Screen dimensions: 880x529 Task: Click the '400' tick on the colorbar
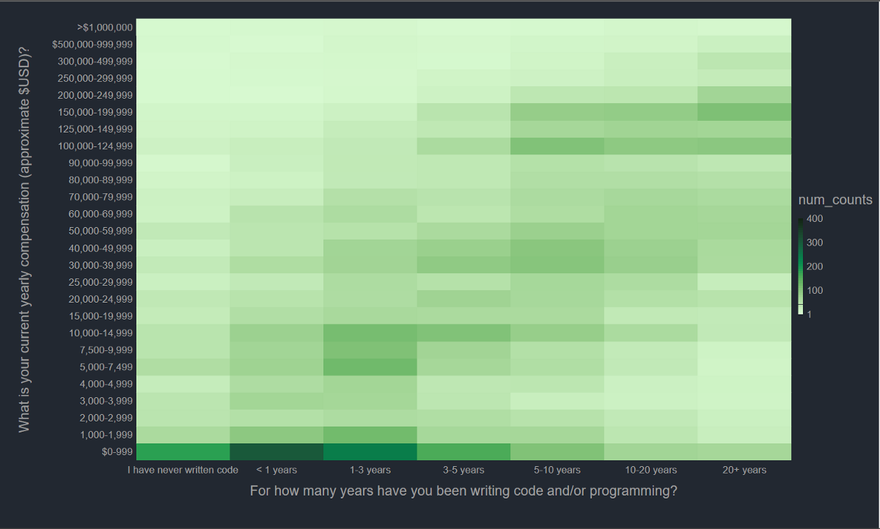pos(815,219)
